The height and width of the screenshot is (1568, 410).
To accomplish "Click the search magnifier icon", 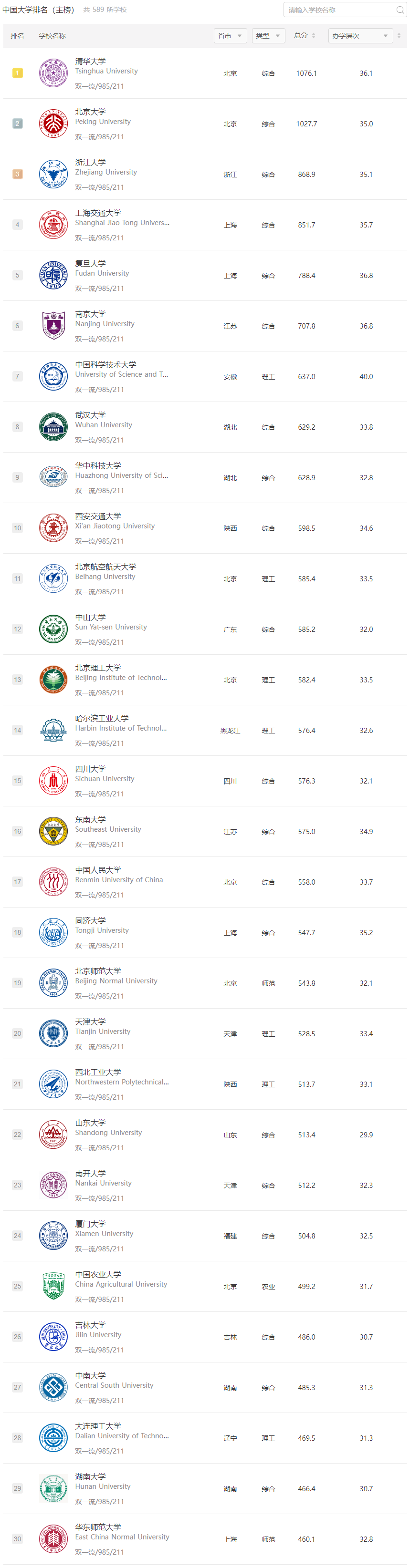I will point(399,10).
